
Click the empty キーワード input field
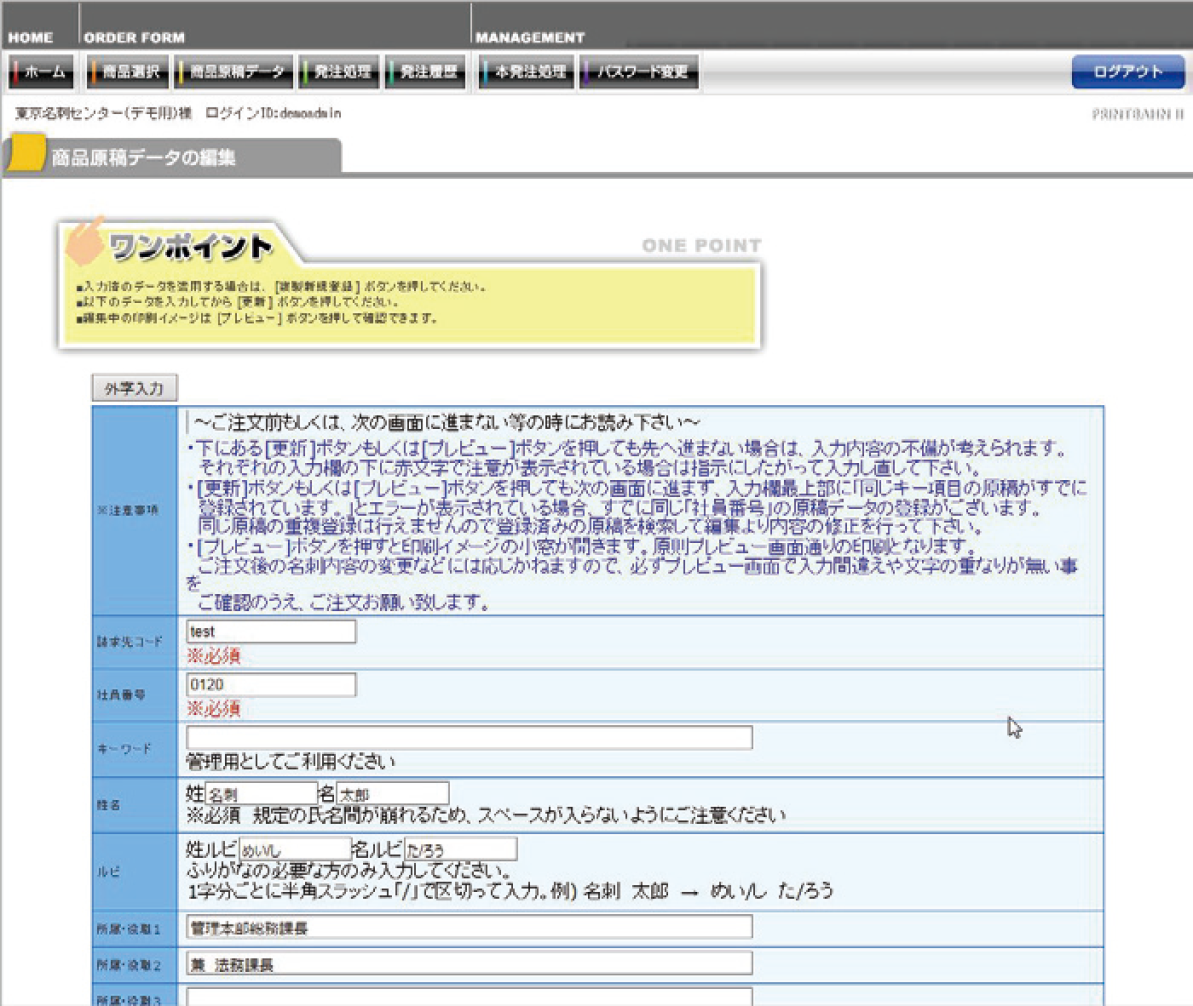tap(469, 738)
